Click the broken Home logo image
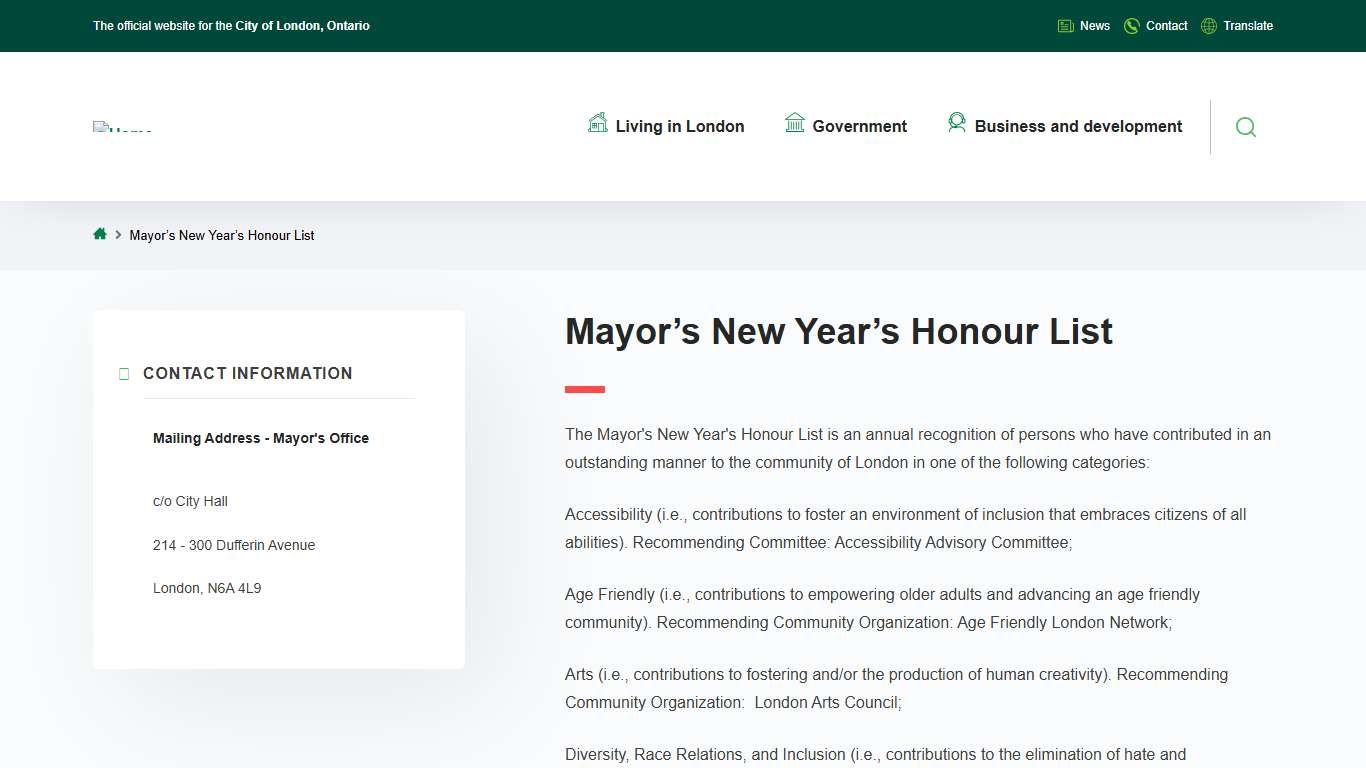Viewport: 1366px width, 768px height. point(122,126)
